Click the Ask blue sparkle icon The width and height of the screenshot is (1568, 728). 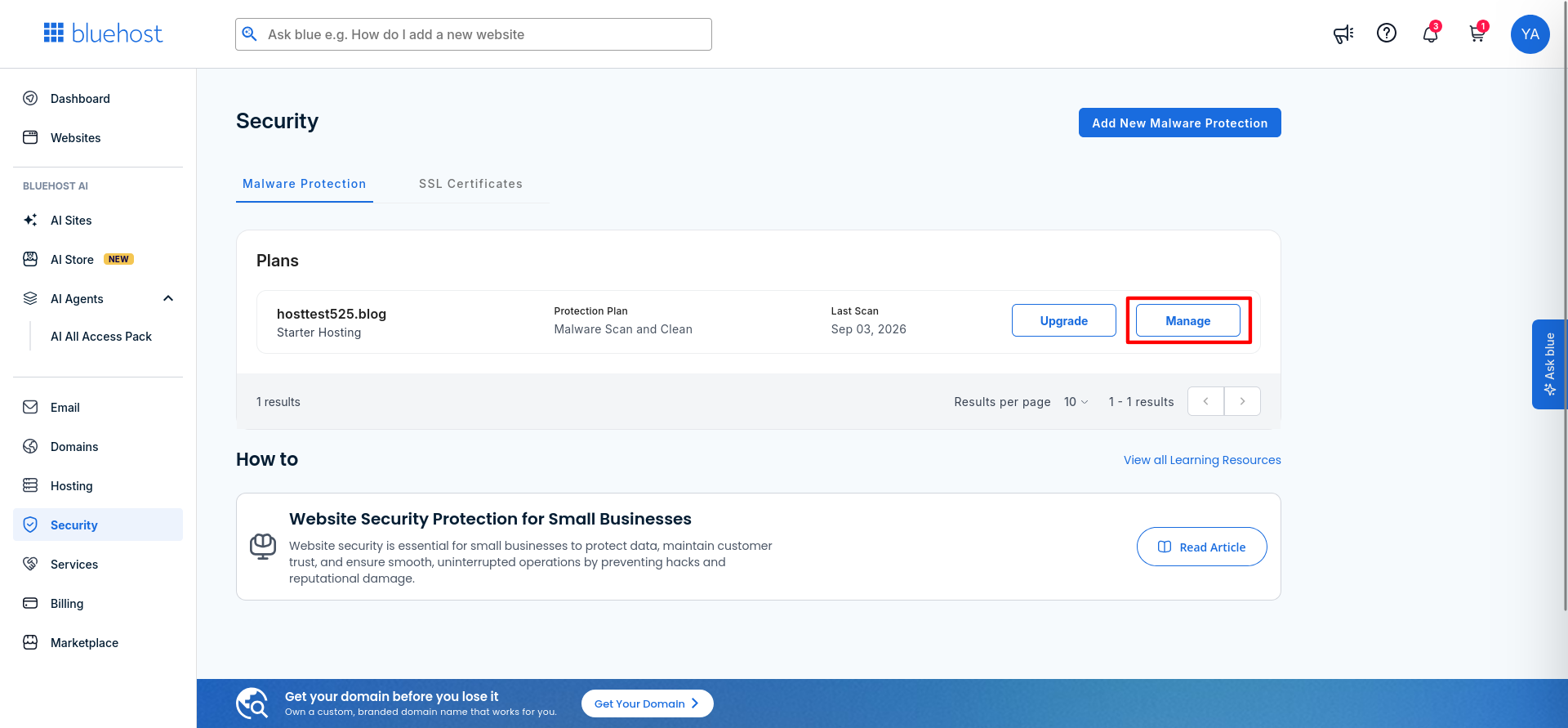point(1550,389)
